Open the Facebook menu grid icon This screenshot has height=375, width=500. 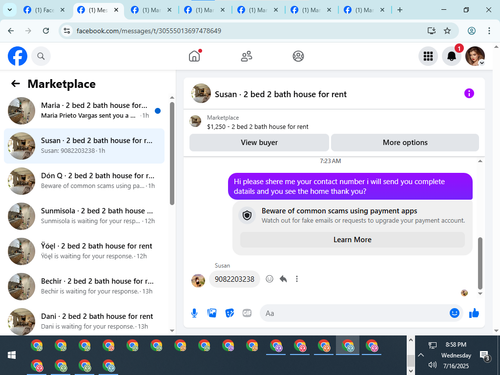click(428, 56)
